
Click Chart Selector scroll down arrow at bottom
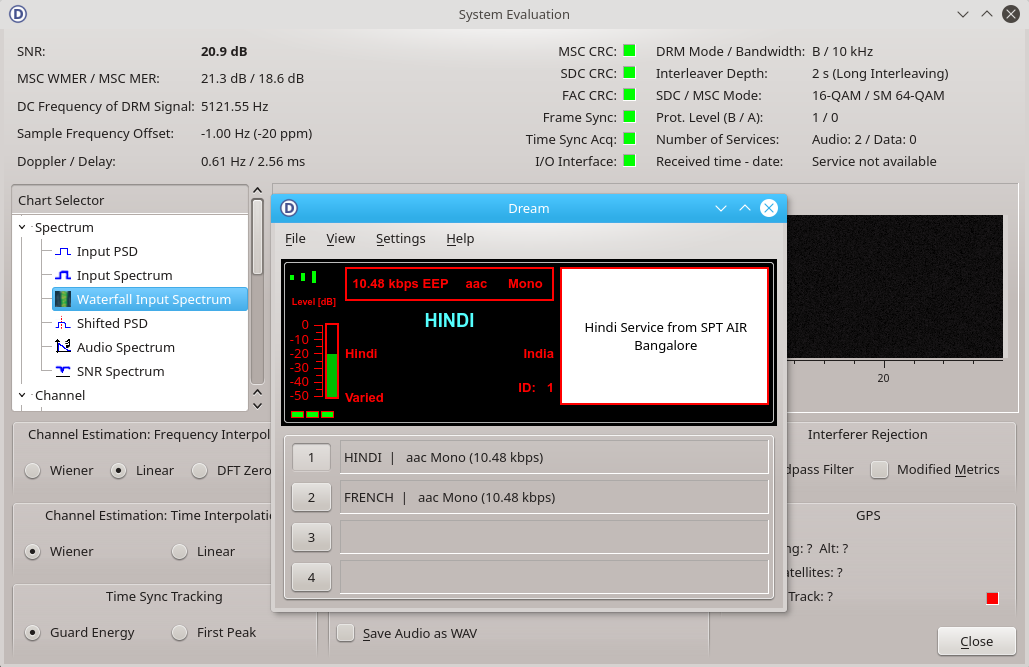[x=257, y=406]
